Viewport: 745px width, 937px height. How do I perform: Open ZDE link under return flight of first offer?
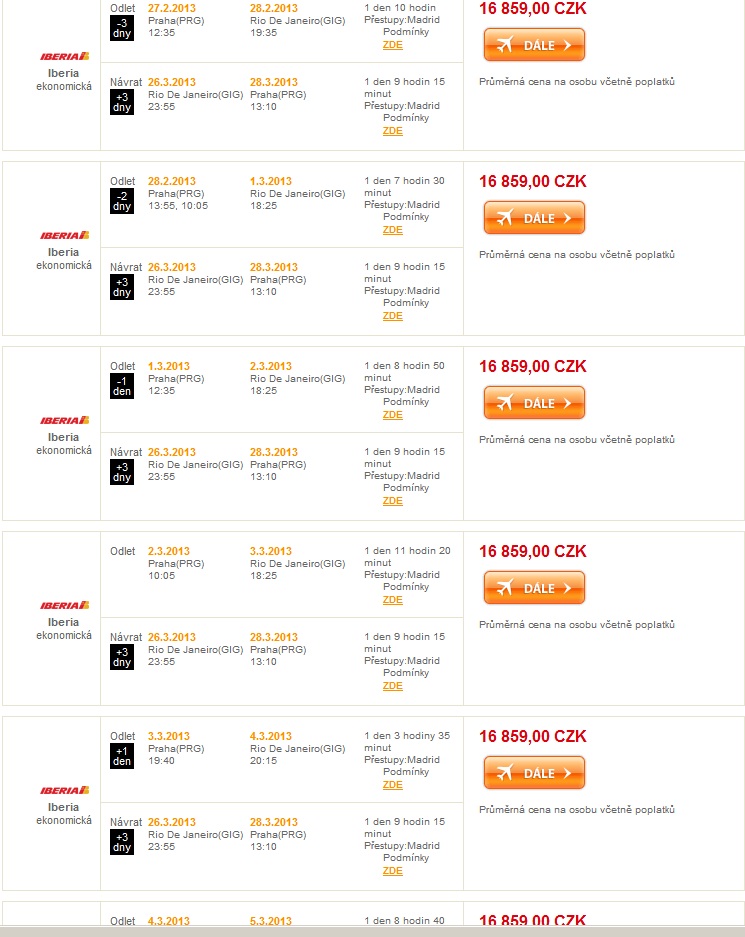coord(393,131)
